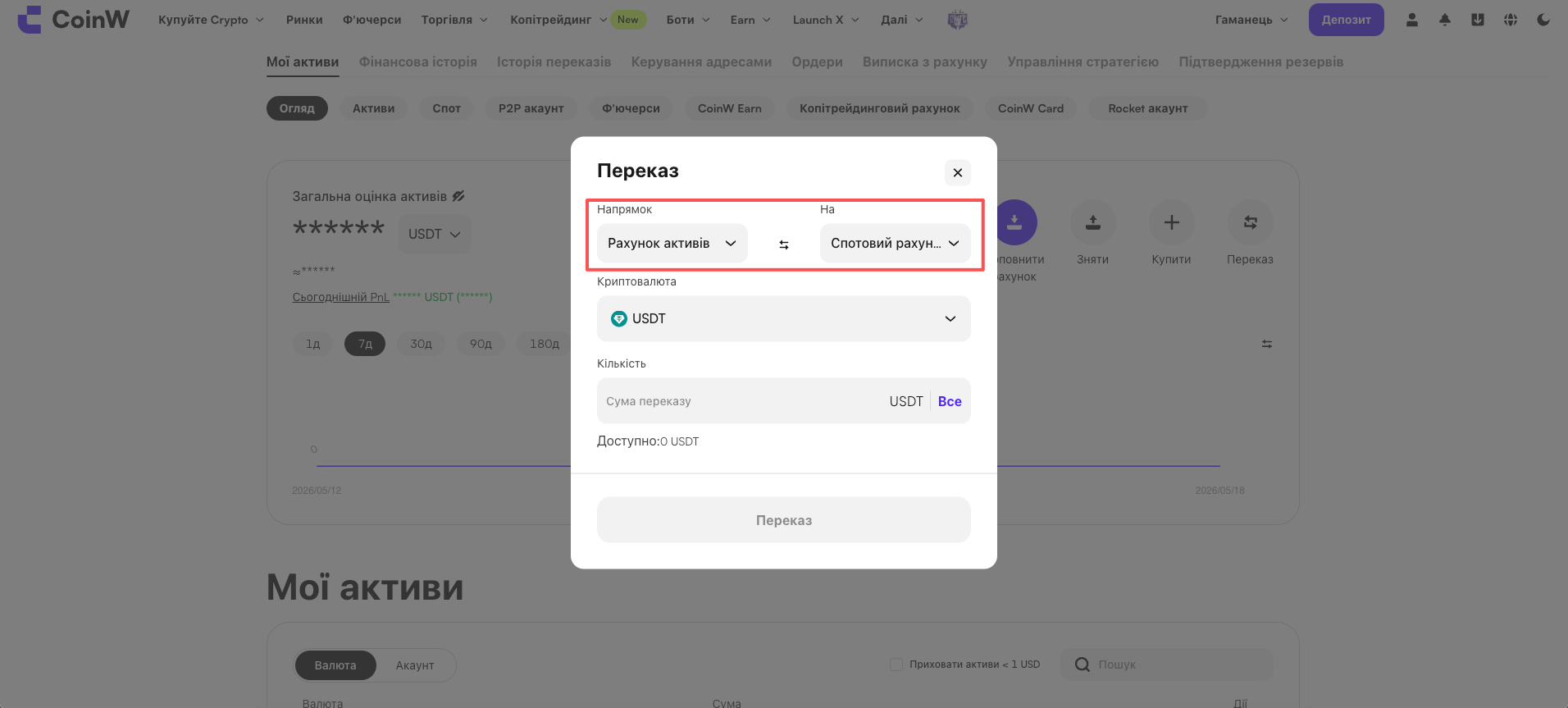The image size is (1568, 708).
Task: Toggle asset balance visibility eye
Action: pos(458,196)
